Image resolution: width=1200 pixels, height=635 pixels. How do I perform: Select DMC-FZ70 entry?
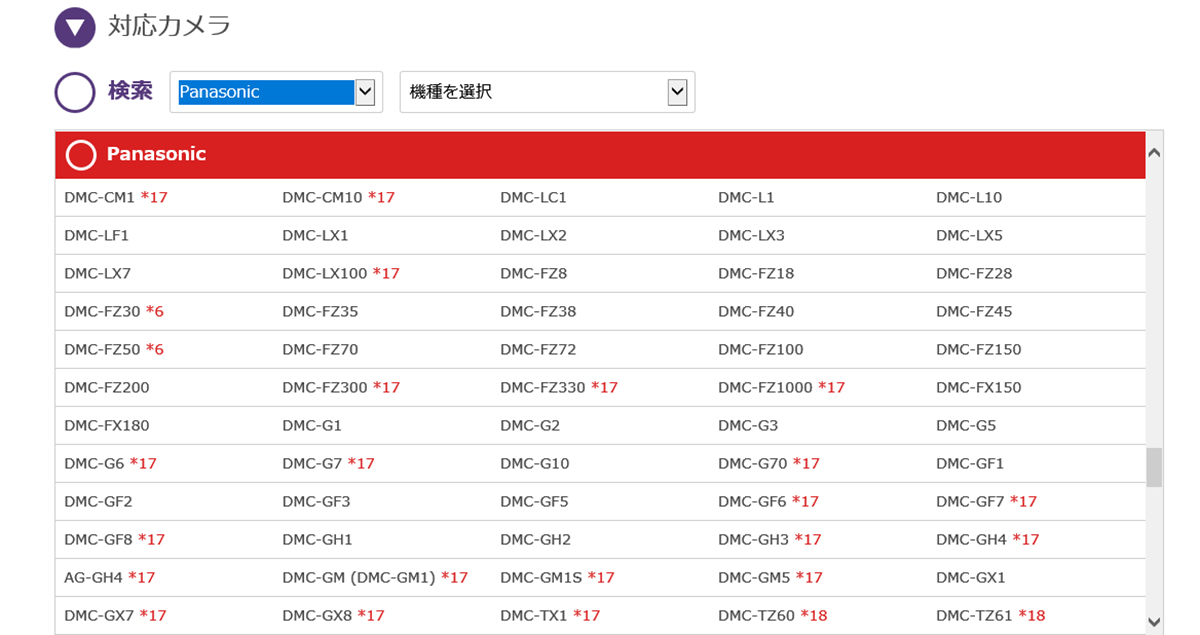tap(320, 350)
